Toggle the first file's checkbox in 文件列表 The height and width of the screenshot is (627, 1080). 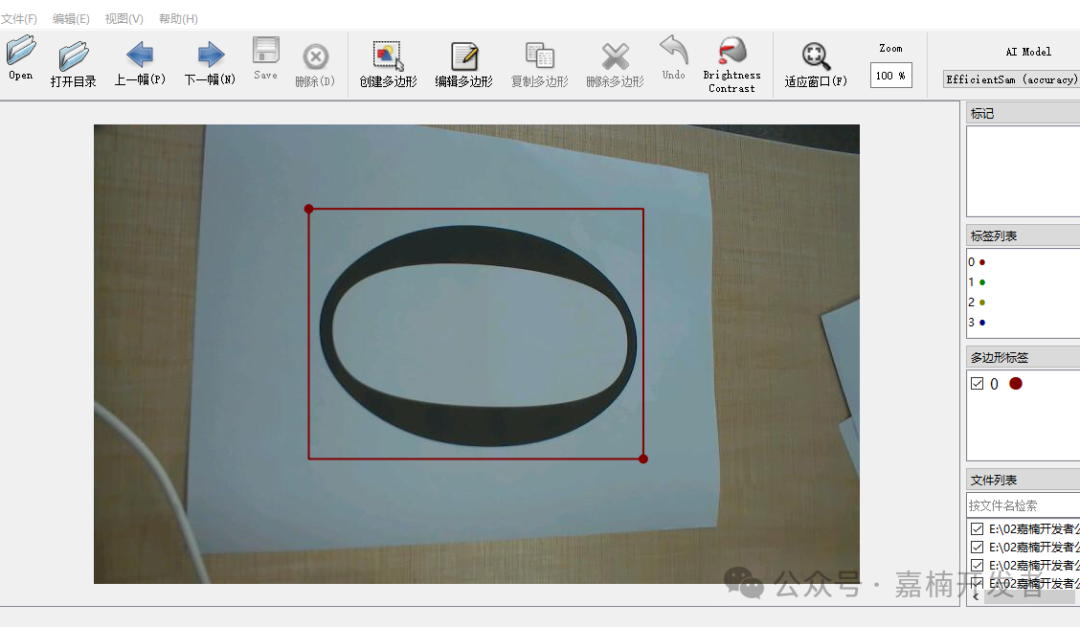coord(977,529)
